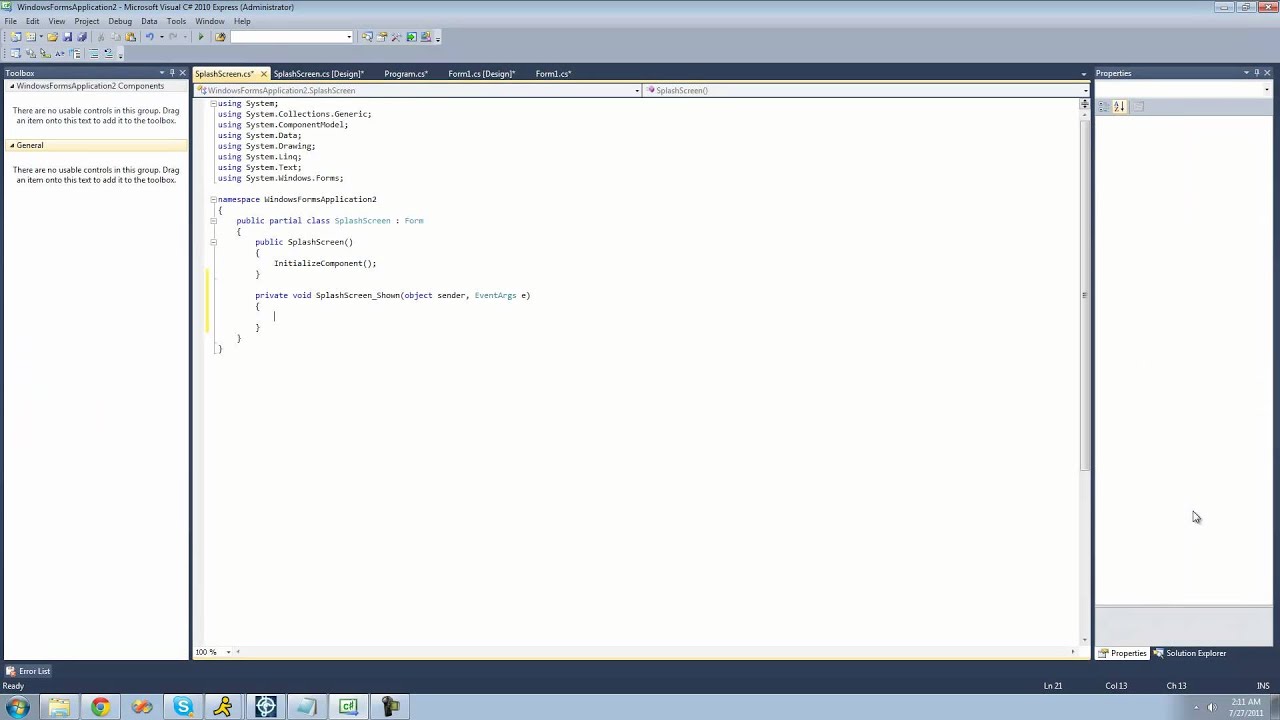The image size is (1280, 720).
Task: Switch to the Solution Explorer tab
Action: click(x=1190, y=653)
